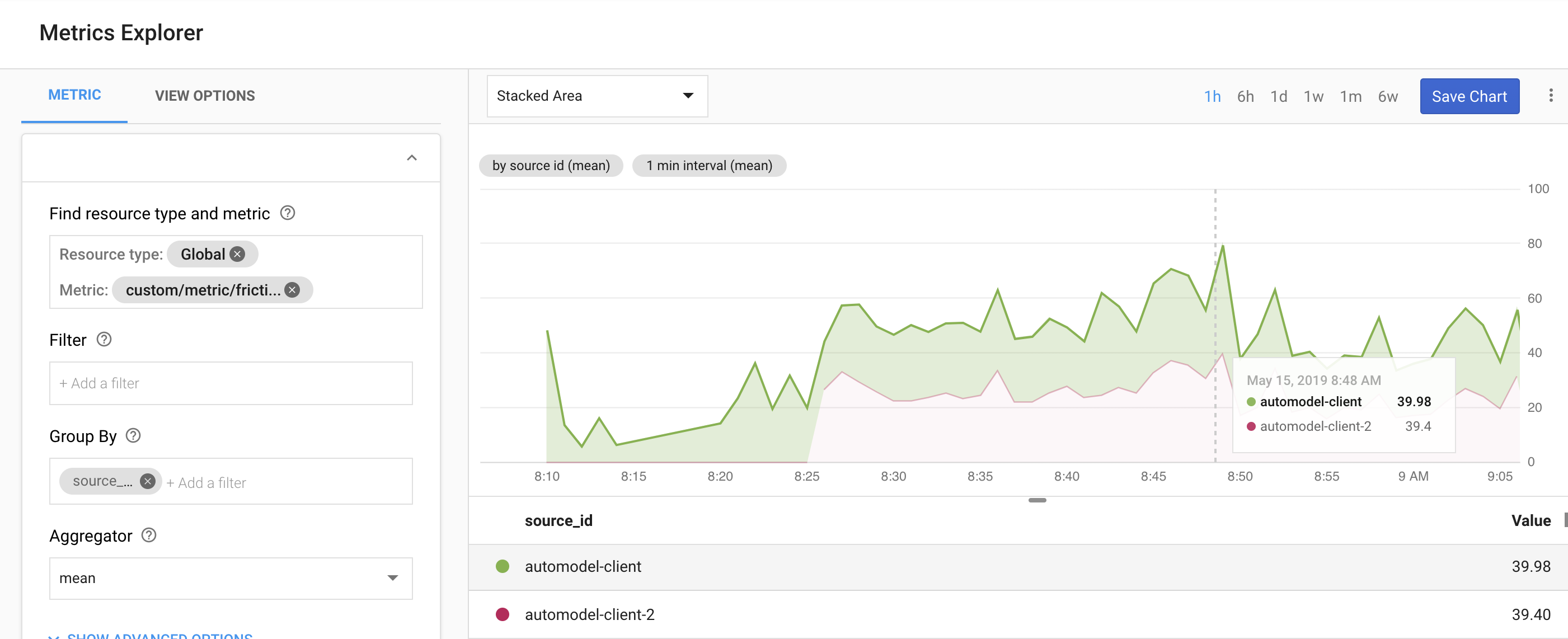Click the Filter help question mark icon
The width and height of the screenshot is (1568, 639).
click(104, 339)
